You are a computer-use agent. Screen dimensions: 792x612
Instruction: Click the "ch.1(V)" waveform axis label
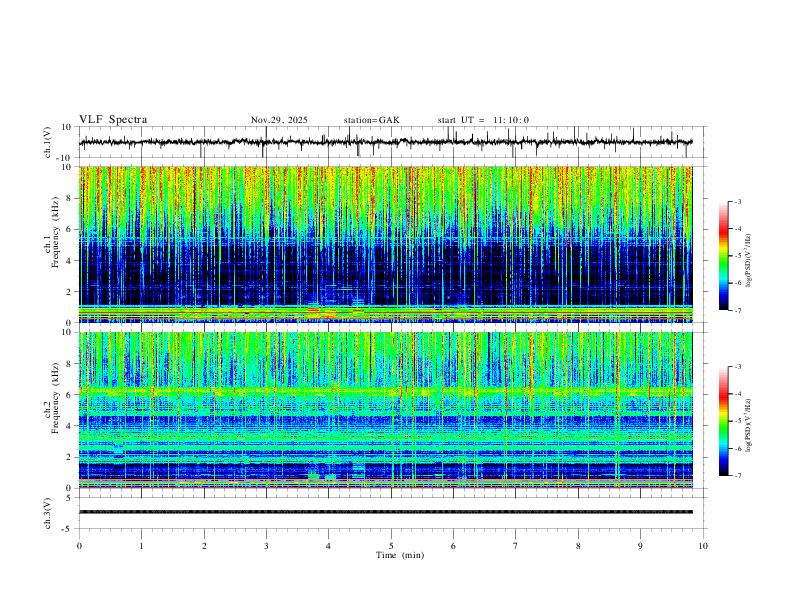pyautogui.click(x=48, y=142)
